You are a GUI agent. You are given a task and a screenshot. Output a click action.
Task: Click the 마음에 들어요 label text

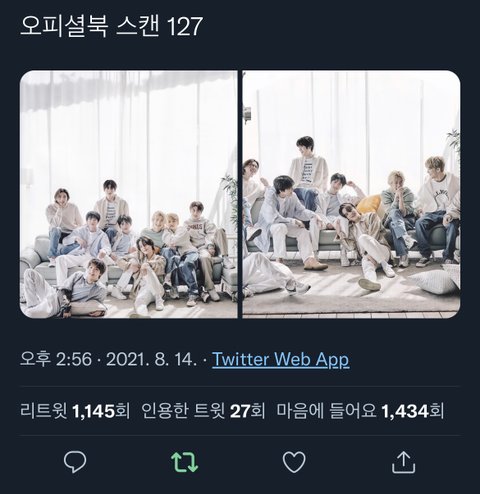[326, 411]
